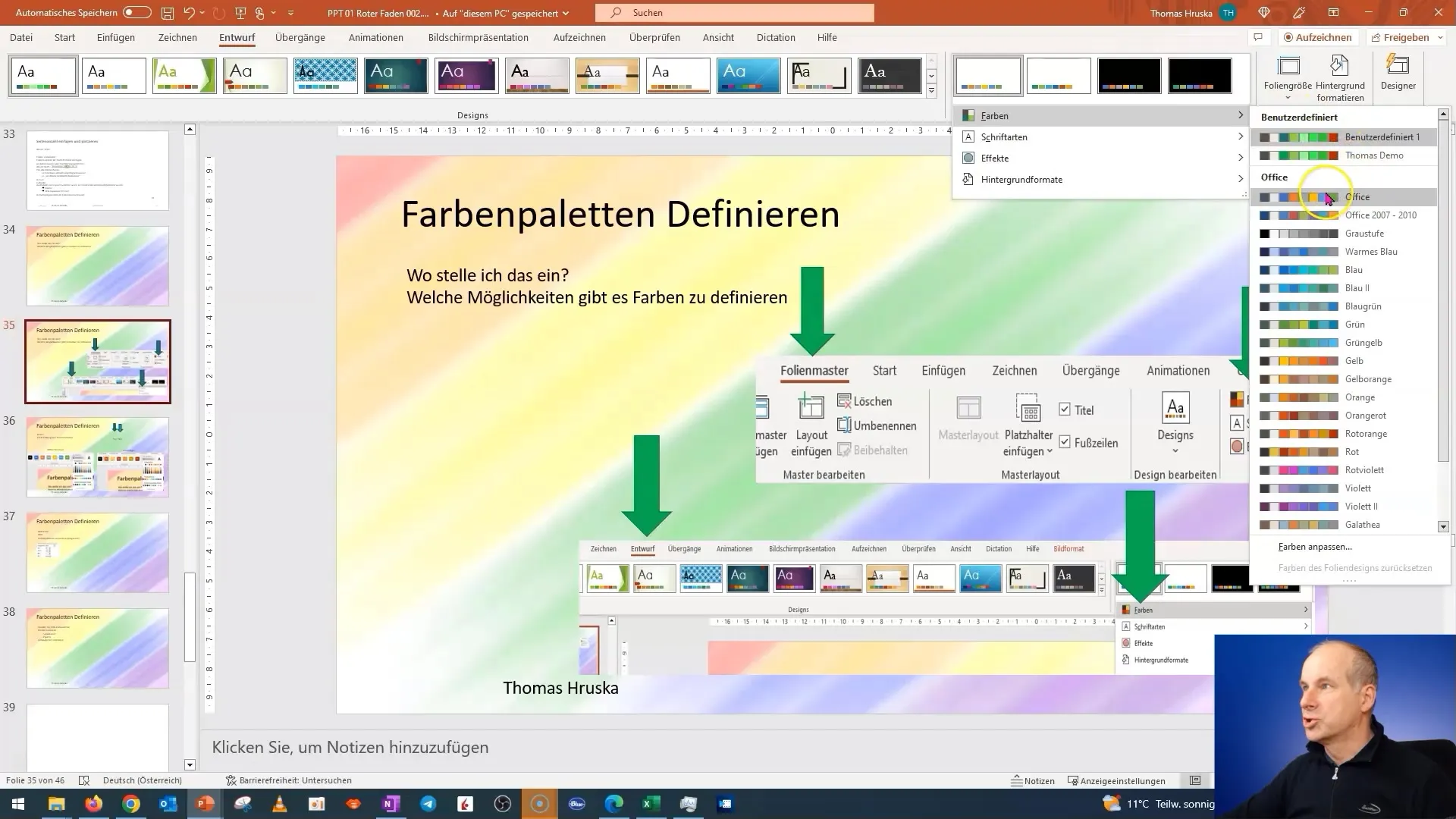Select the Office color palette
This screenshot has width=1456, height=819.
pos(1344,197)
